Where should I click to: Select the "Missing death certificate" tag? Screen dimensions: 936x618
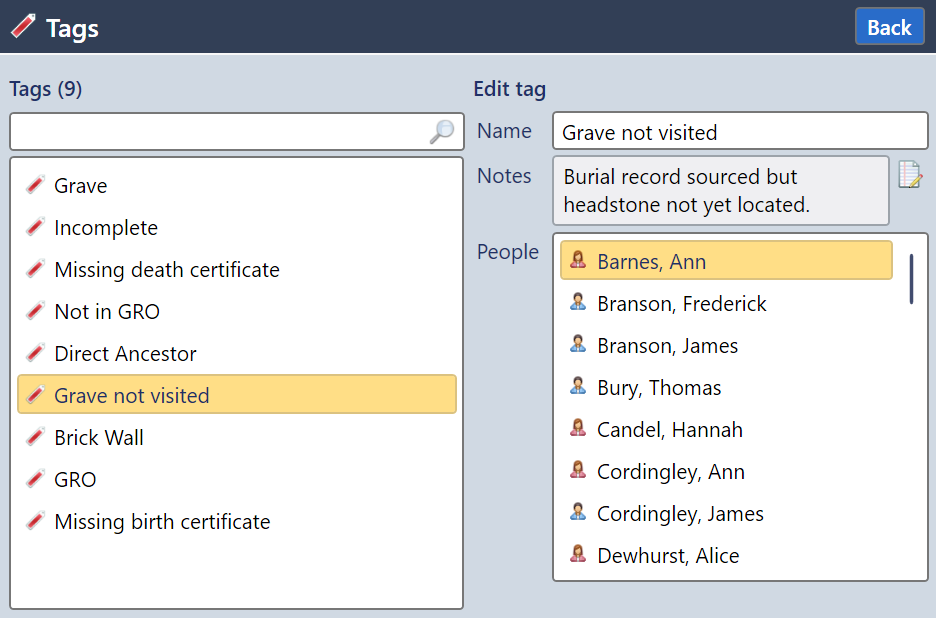click(166, 269)
